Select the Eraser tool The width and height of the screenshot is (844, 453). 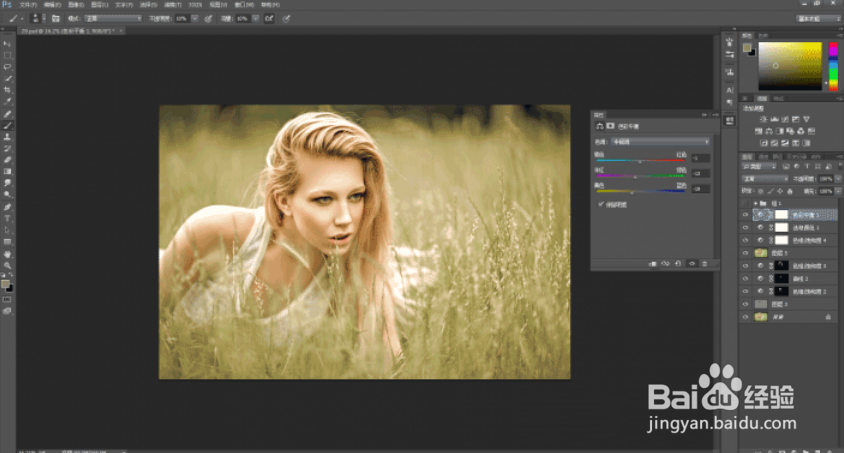7,160
